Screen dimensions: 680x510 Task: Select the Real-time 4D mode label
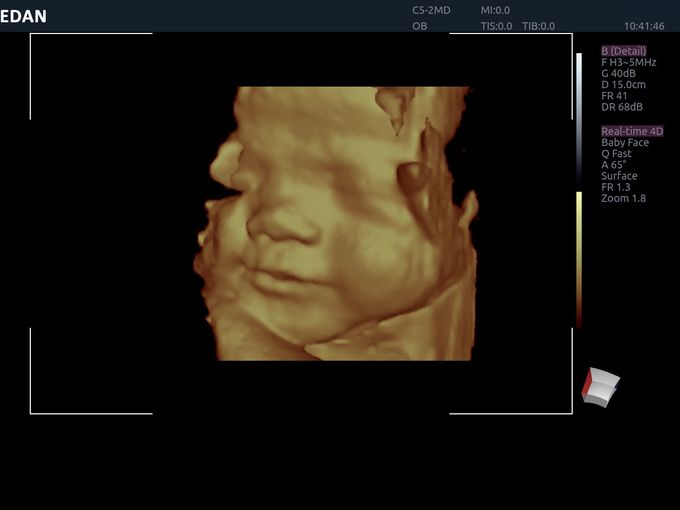click(632, 131)
